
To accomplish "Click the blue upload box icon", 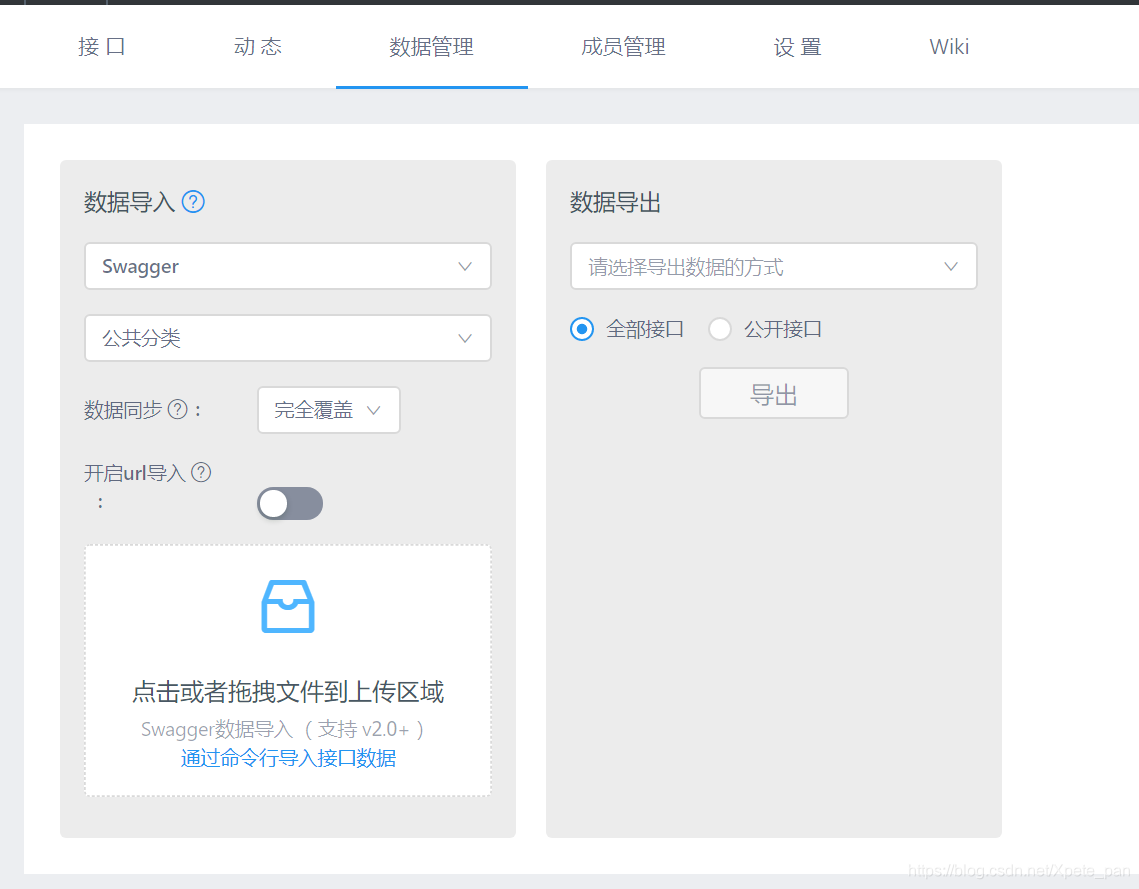I will [288, 605].
